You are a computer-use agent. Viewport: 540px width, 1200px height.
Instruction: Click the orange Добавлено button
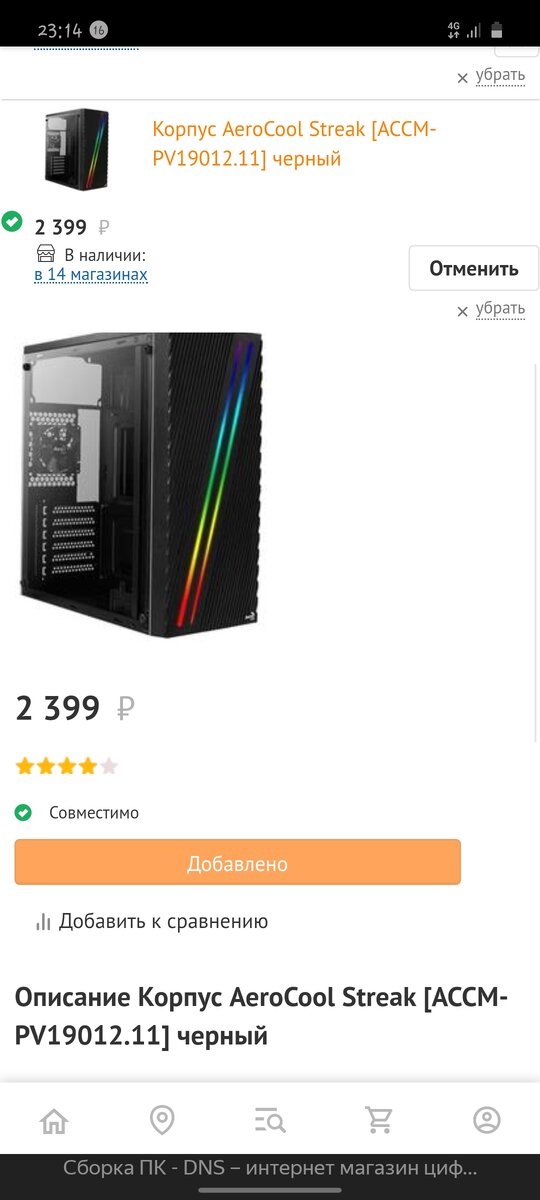238,862
